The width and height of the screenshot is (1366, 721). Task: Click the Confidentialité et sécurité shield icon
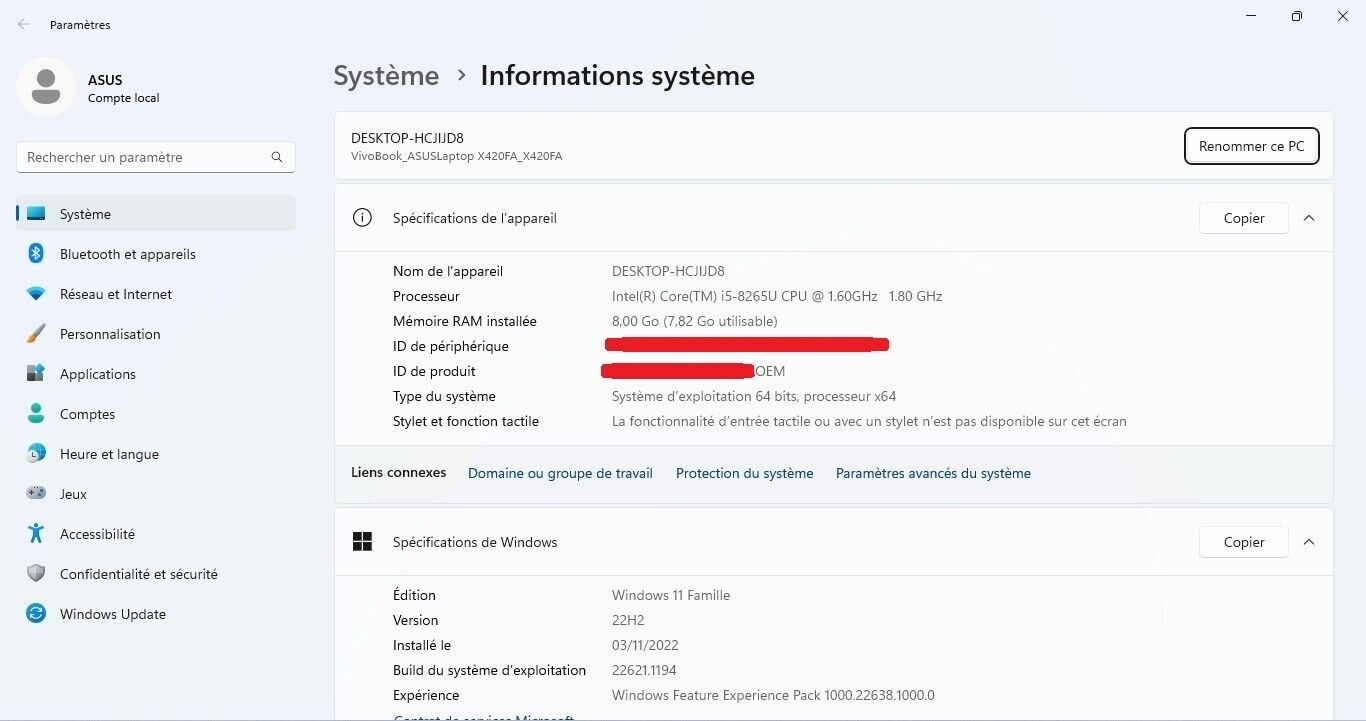(36, 574)
